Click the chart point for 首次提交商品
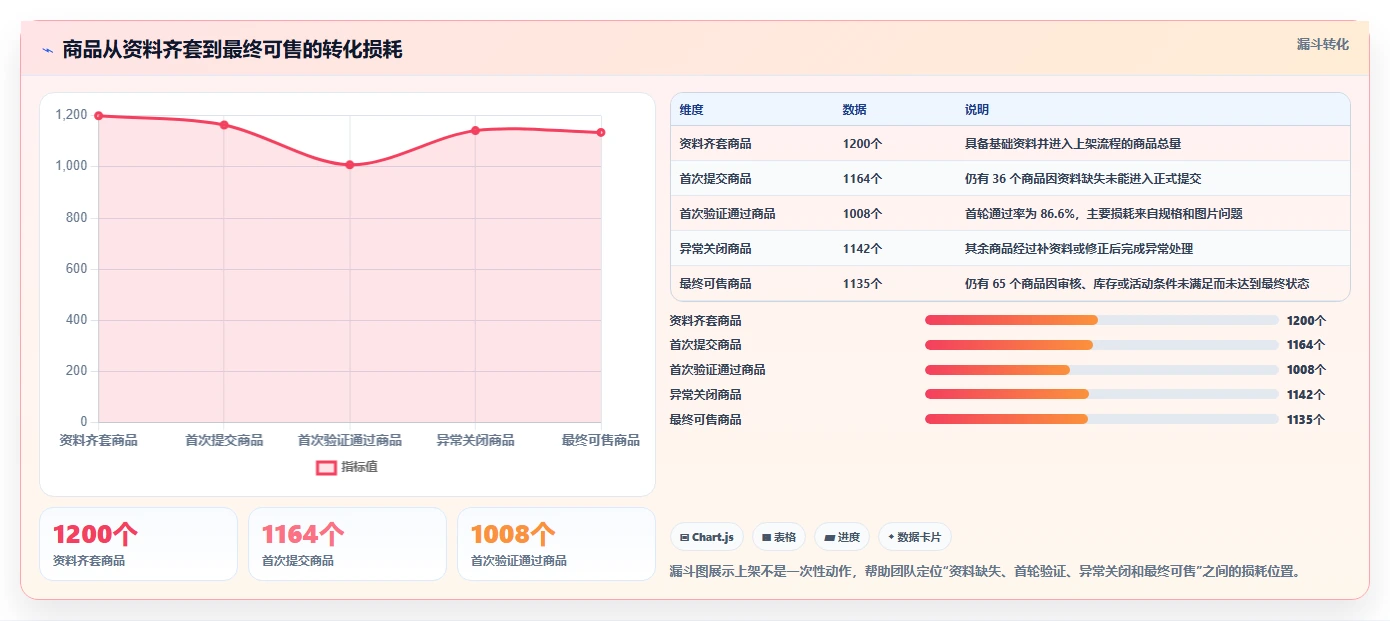This screenshot has width=1390, height=621. 224,125
